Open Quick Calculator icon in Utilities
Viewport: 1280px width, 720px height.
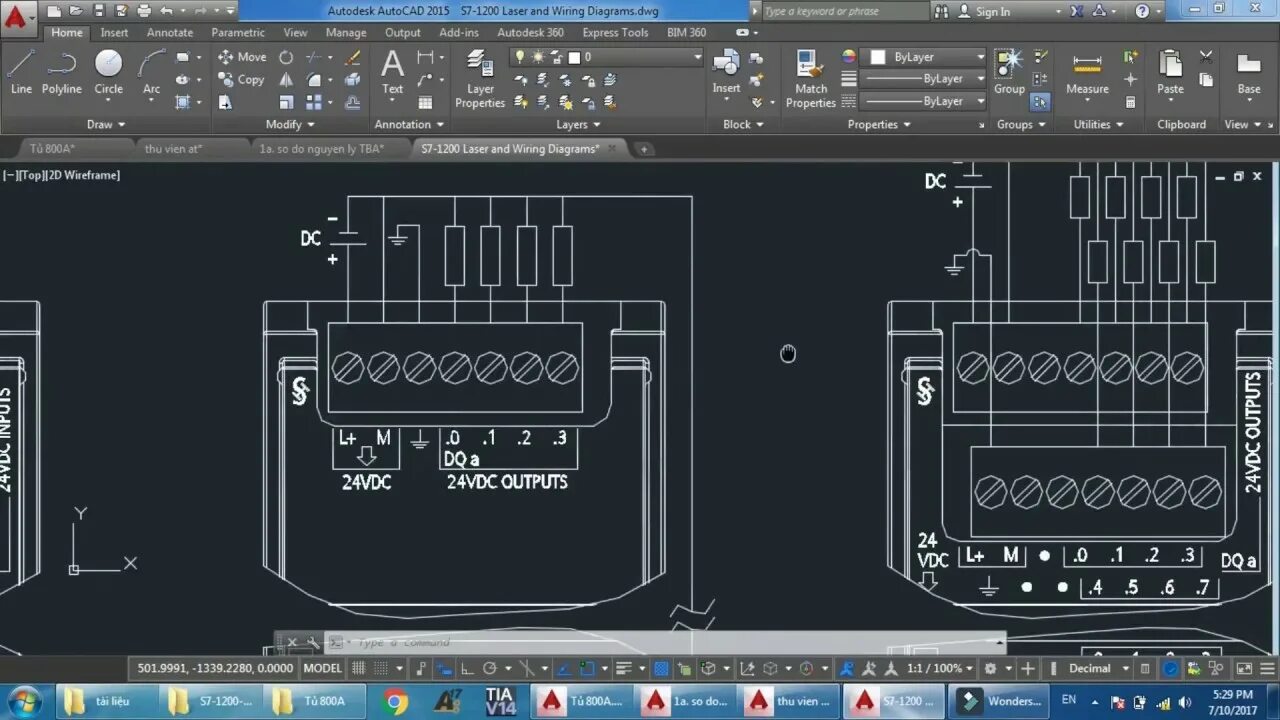pos(1130,102)
